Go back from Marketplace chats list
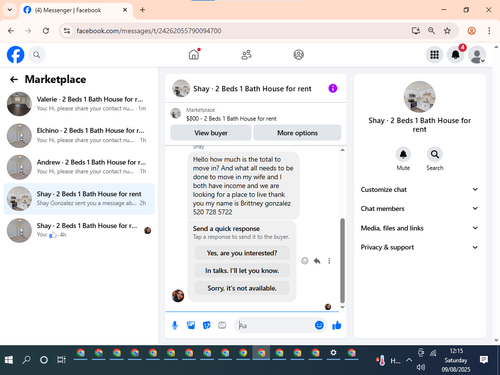Image resolution: width=500 pixels, height=375 pixels. [14, 79]
